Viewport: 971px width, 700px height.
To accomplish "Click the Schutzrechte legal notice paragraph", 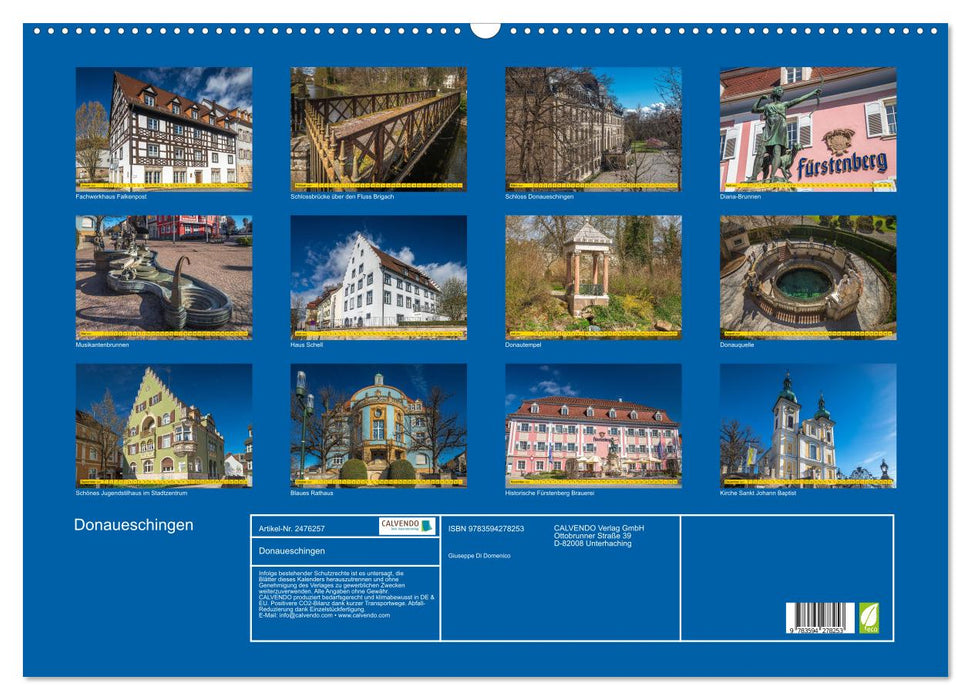I will (347, 594).
